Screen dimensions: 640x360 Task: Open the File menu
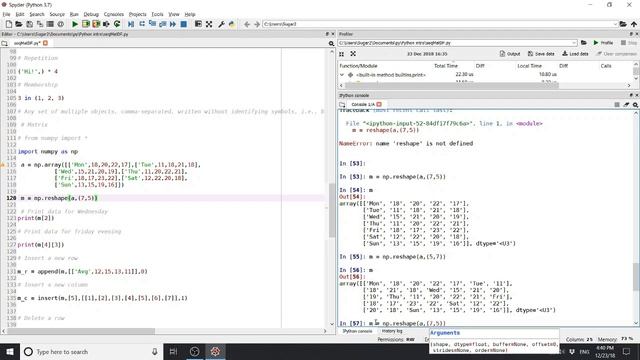[7, 14]
